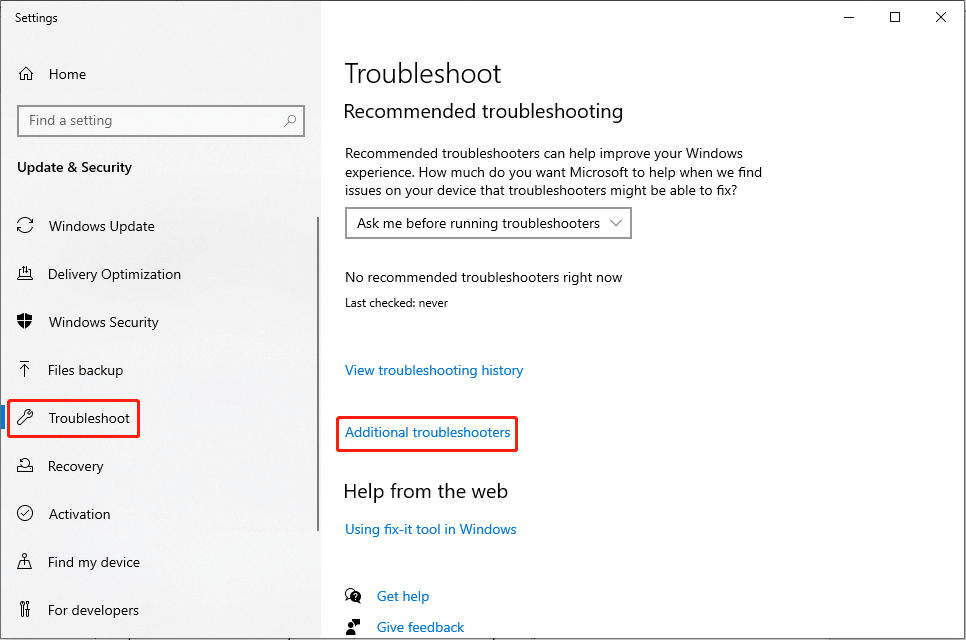The width and height of the screenshot is (966, 640).
Task: Open Windows Update settings
Action: 100,226
